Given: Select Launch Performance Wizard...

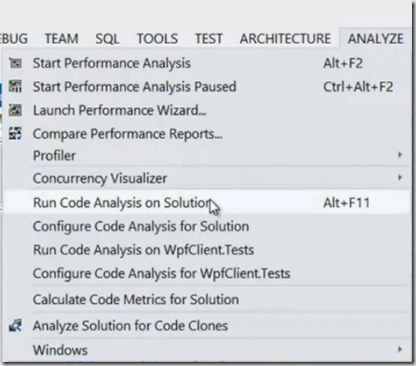Looking at the screenshot, I should 206,110.
